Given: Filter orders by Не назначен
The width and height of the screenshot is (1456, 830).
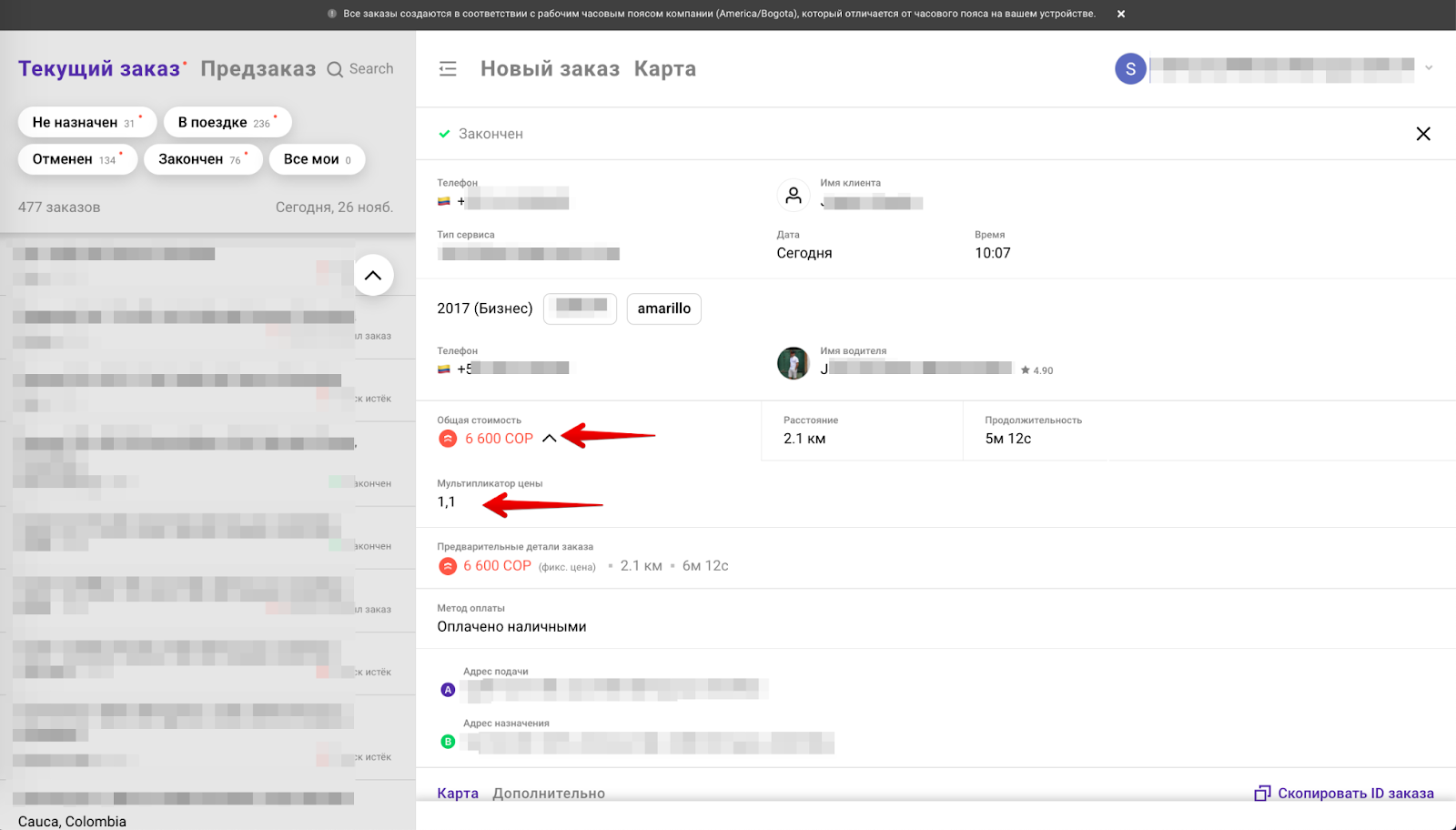Looking at the screenshot, I should pyautogui.click(x=87, y=122).
